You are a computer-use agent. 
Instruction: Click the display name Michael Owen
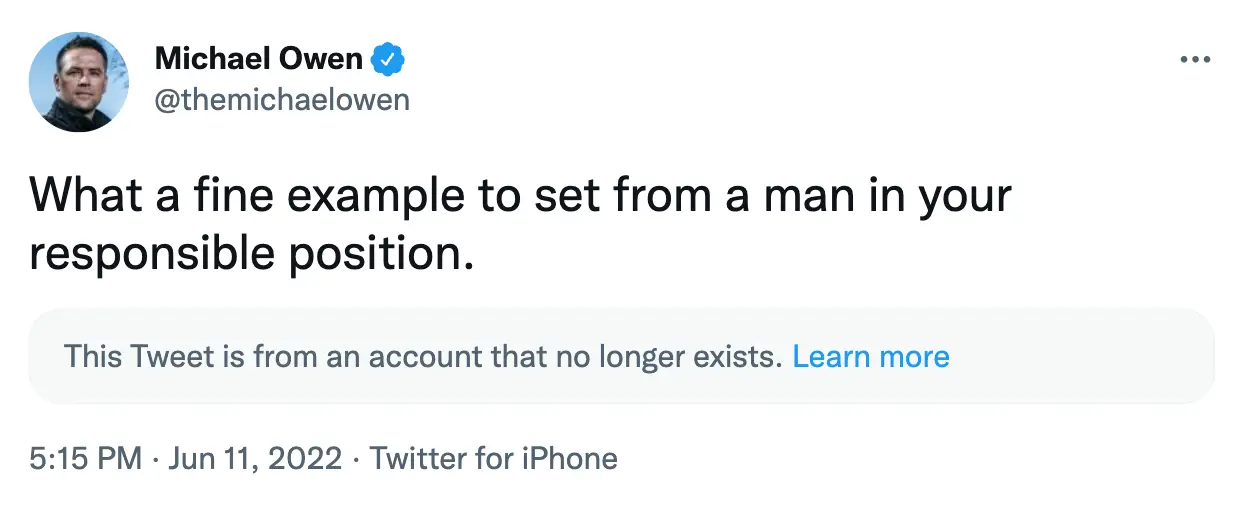click(x=258, y=60)
